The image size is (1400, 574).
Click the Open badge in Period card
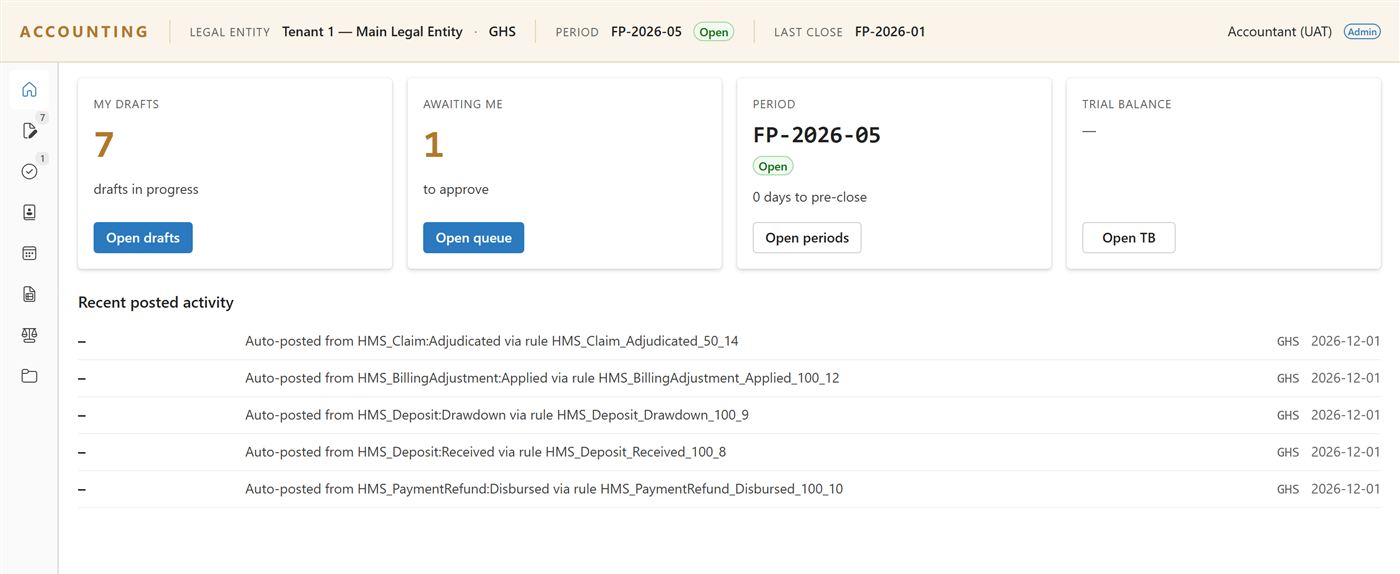pyautogui.click(x=773, y=166)
